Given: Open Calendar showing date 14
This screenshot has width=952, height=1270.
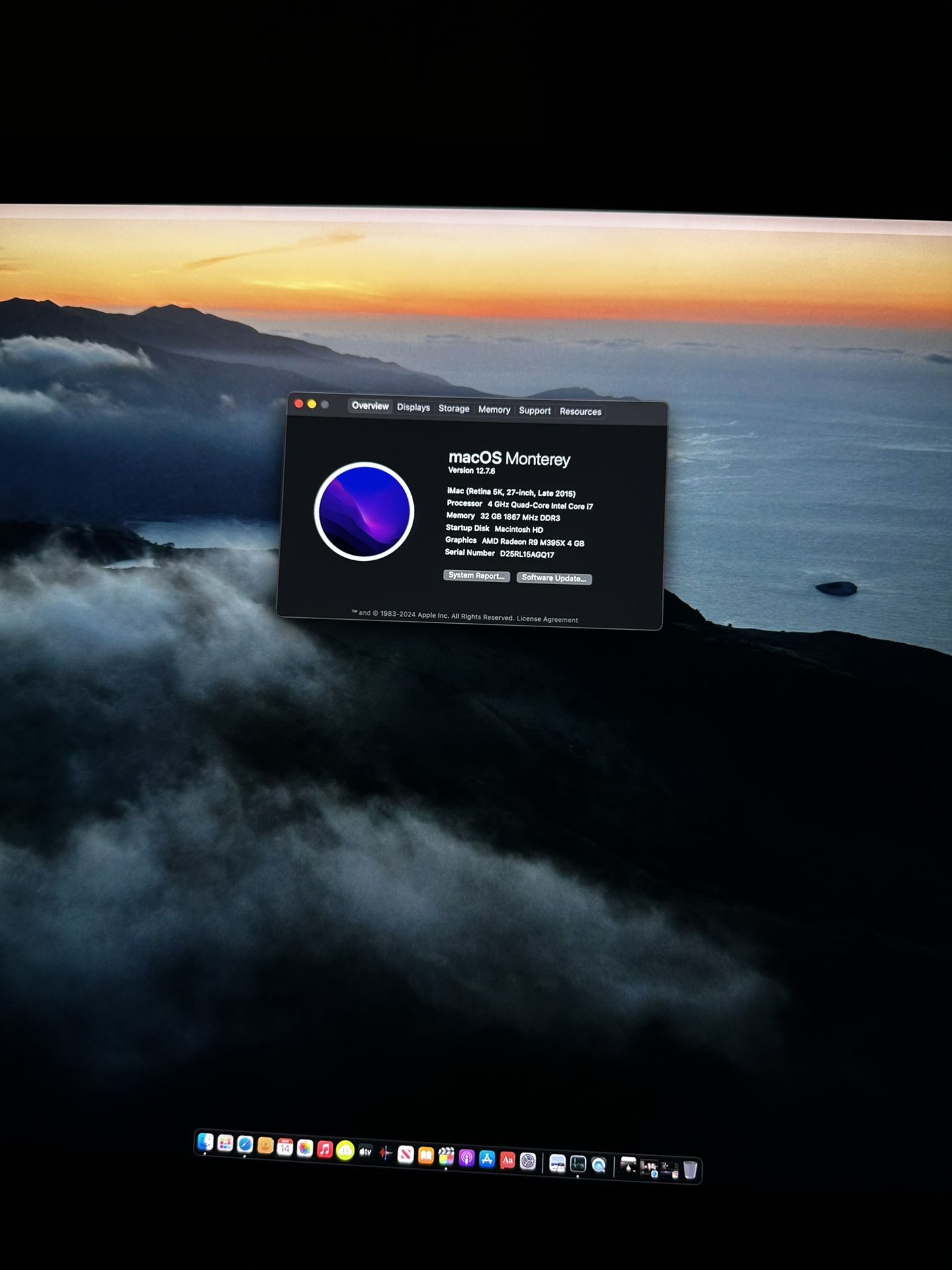Looking at the screenshot, I should coord(285,1147).
